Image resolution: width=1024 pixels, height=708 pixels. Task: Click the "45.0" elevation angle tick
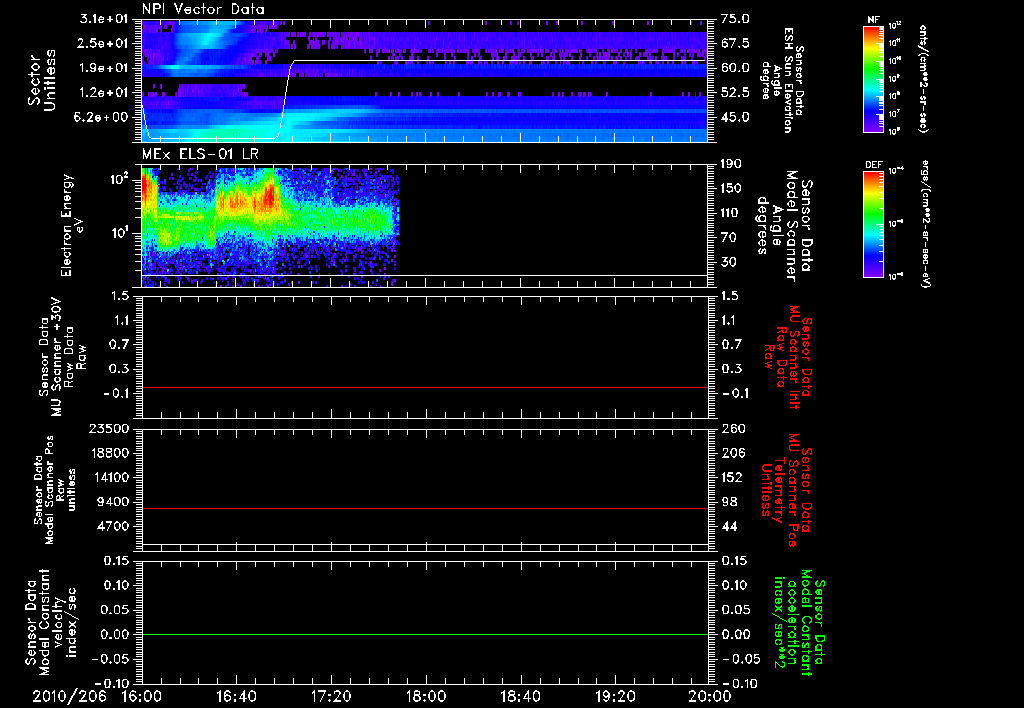[735, 117]
